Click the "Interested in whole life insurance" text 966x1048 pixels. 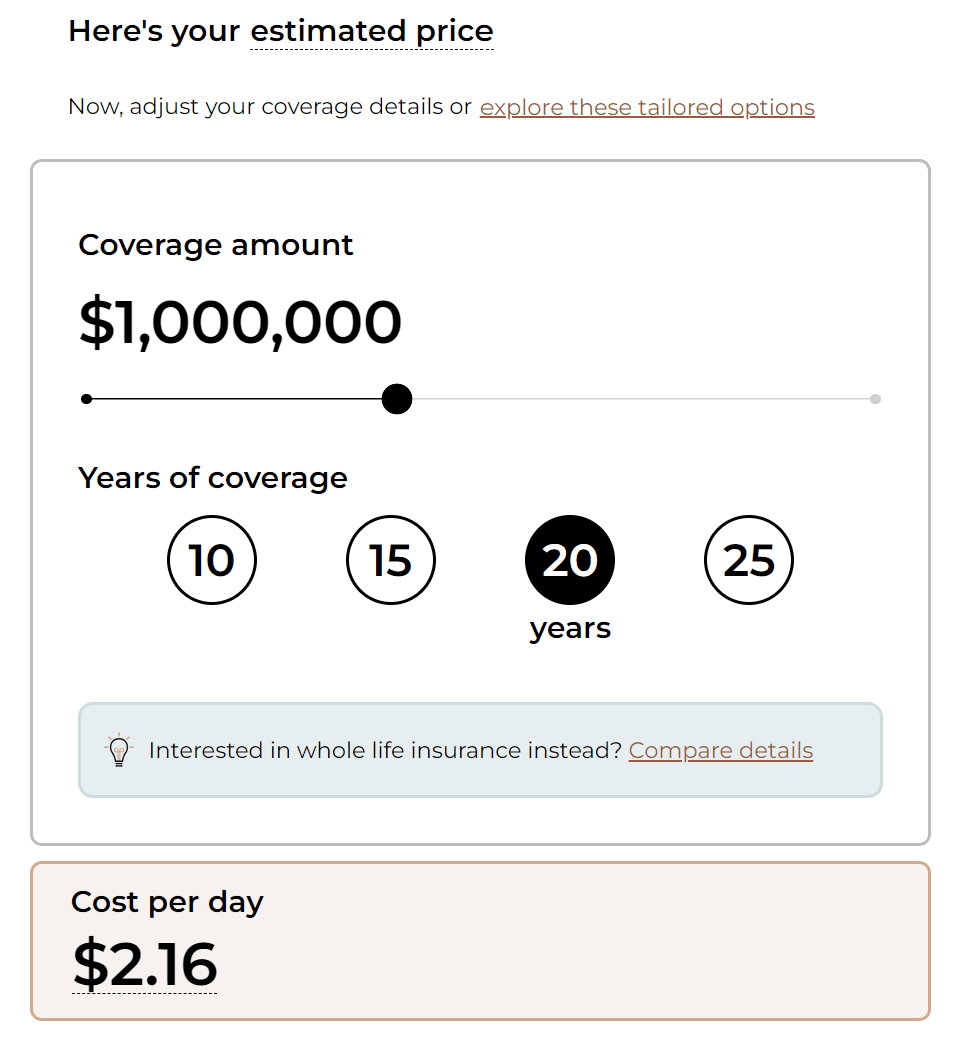coord(385,750)
